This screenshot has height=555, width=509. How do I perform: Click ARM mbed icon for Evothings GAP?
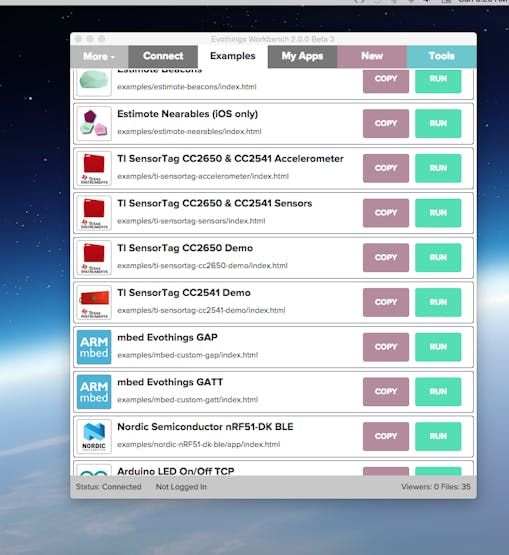94,347
